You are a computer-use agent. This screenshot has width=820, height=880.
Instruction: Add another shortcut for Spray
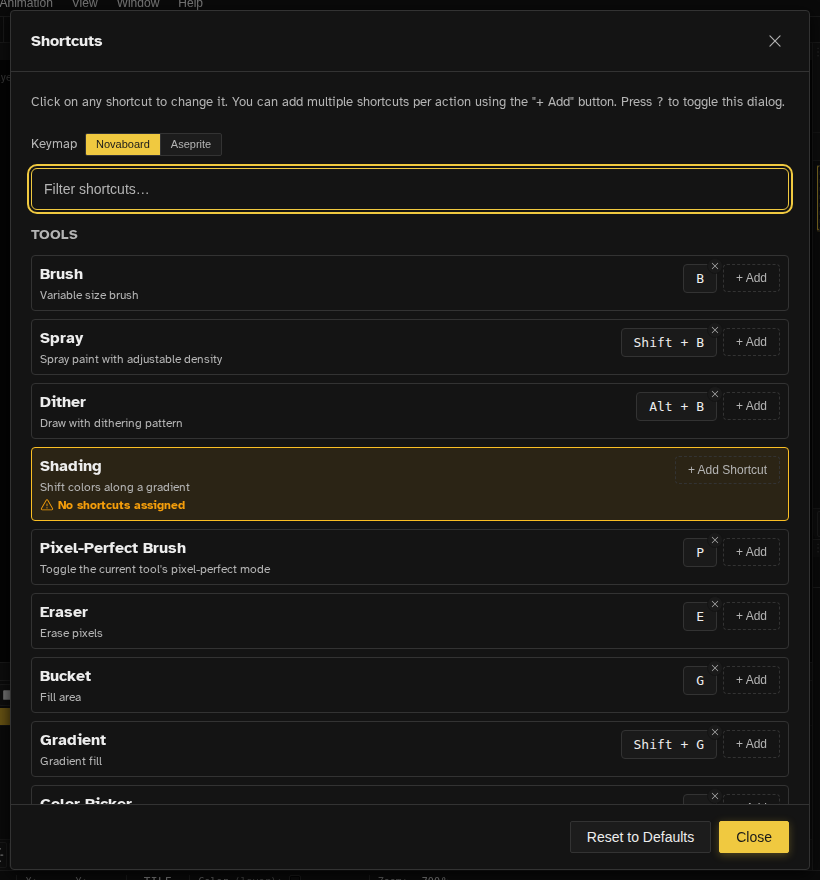click(751, 342)
